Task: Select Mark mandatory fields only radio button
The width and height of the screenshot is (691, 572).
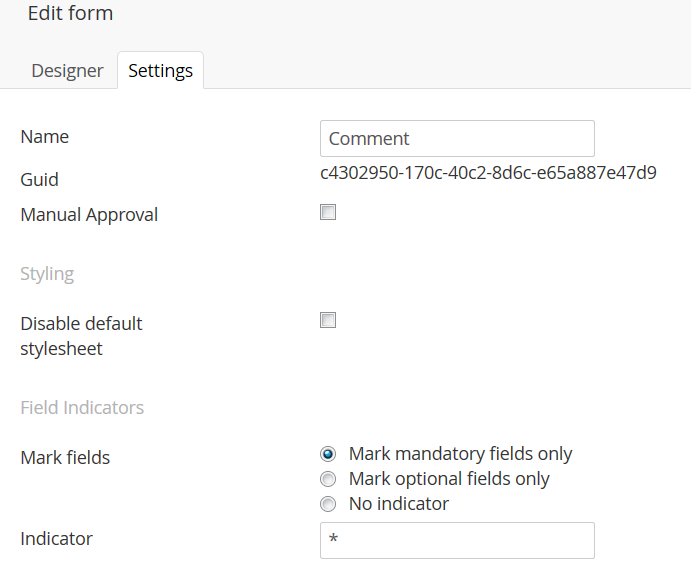Action: (x=328, y=454)
